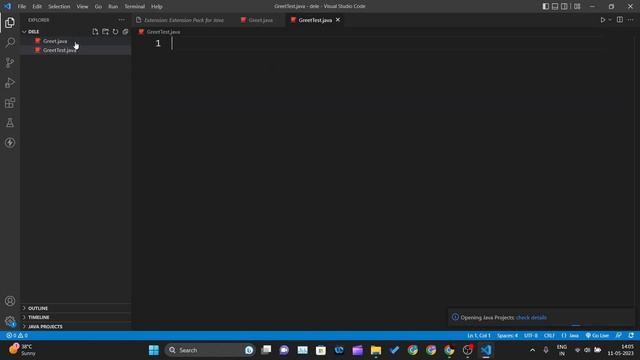Open the File menu
640x360 pixels.
coord(22,6)
